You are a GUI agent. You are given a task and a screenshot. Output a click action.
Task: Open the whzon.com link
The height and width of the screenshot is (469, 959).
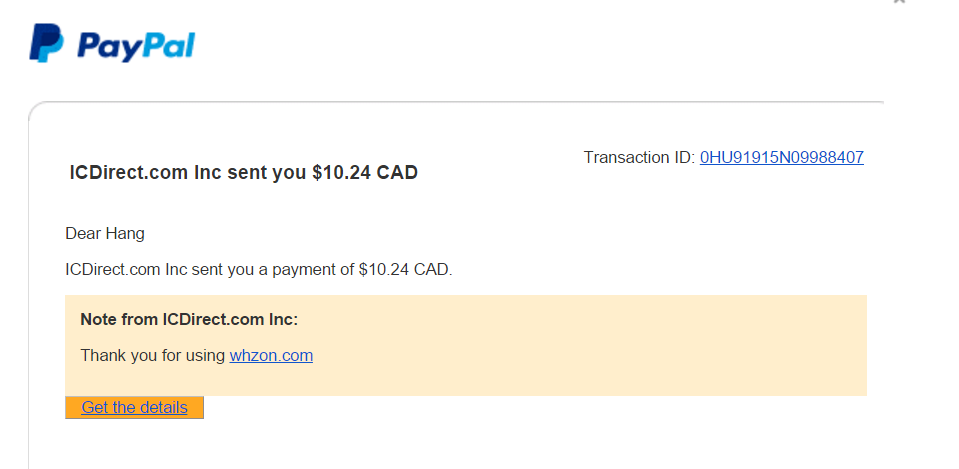coord(271,355)
